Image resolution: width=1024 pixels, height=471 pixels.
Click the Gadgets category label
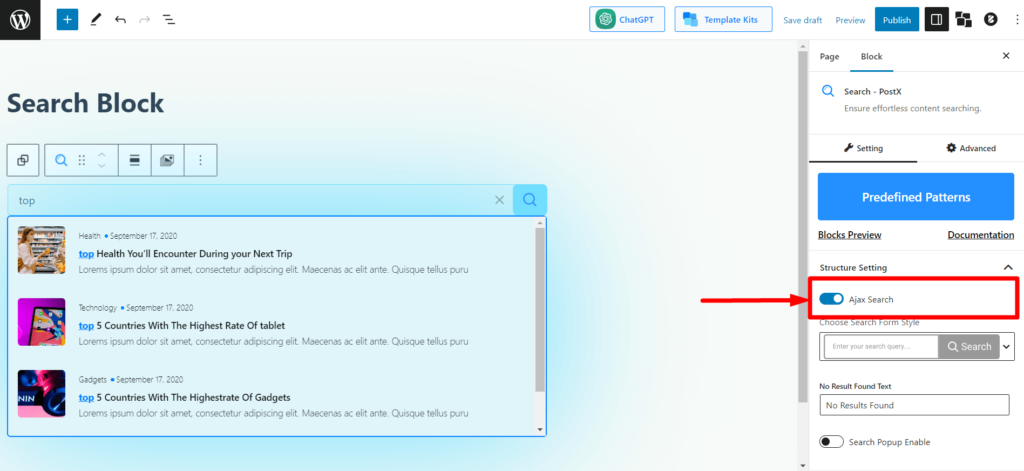(x=92, y=380)
